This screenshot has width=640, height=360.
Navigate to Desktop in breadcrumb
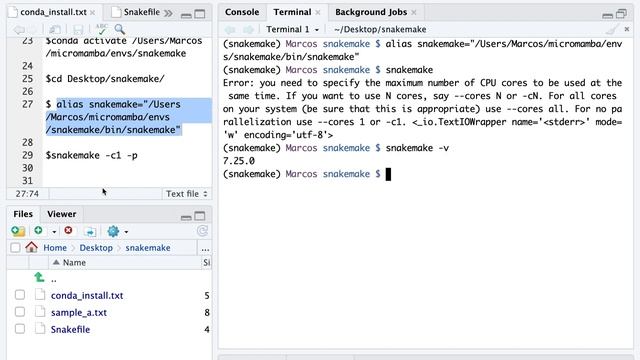point(96,248)
